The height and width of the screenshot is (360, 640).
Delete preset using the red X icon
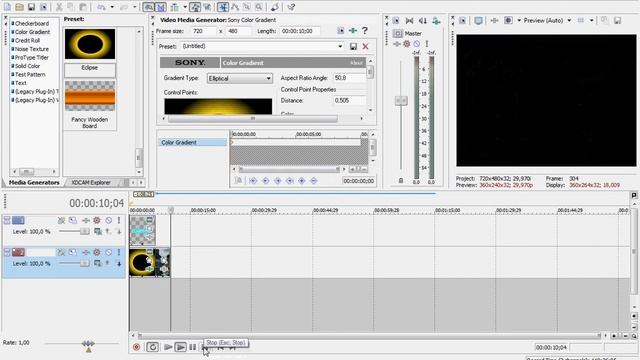[x=365, y=47]
